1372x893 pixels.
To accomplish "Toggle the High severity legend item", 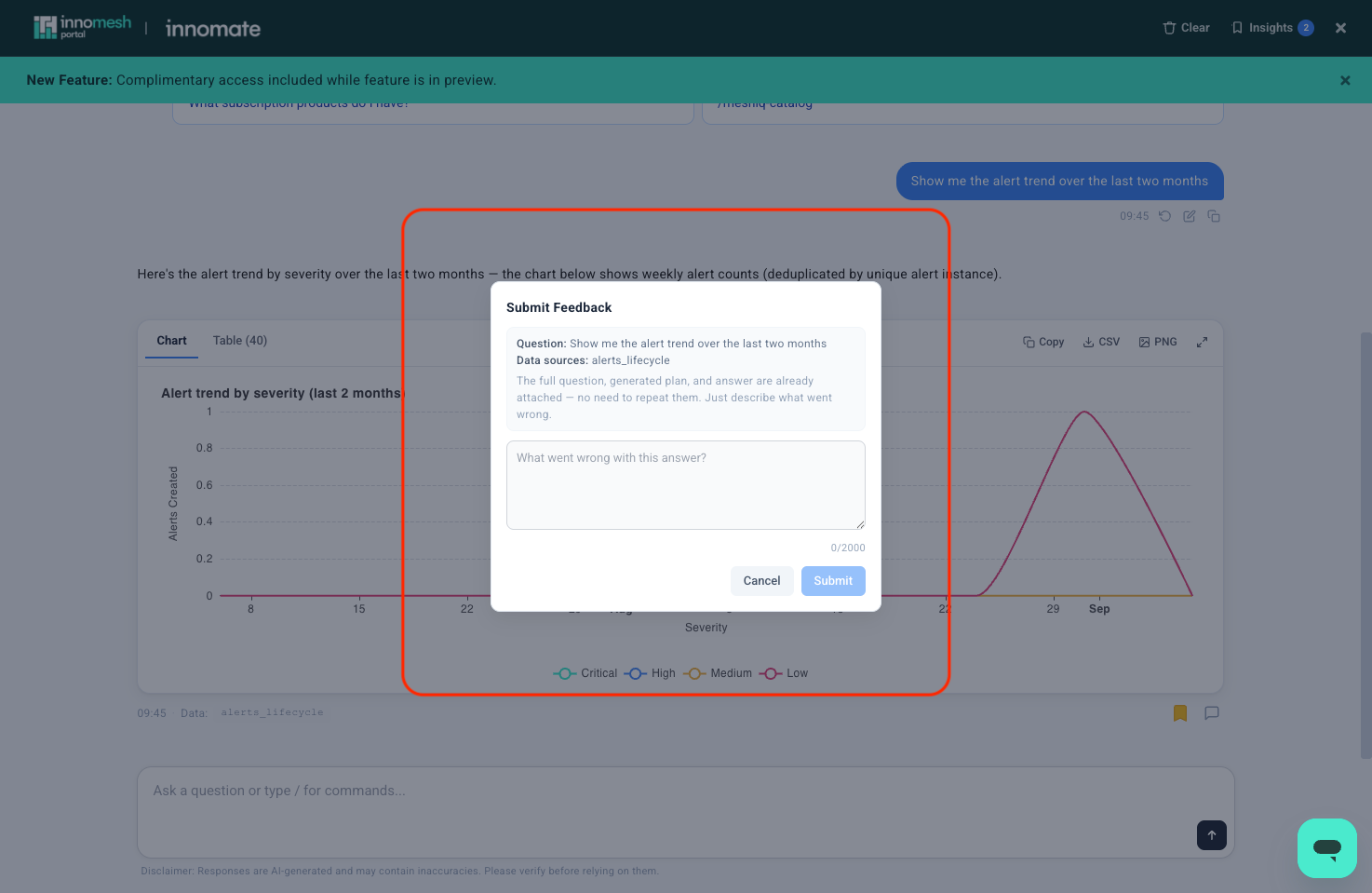I will tap(651, 673).
